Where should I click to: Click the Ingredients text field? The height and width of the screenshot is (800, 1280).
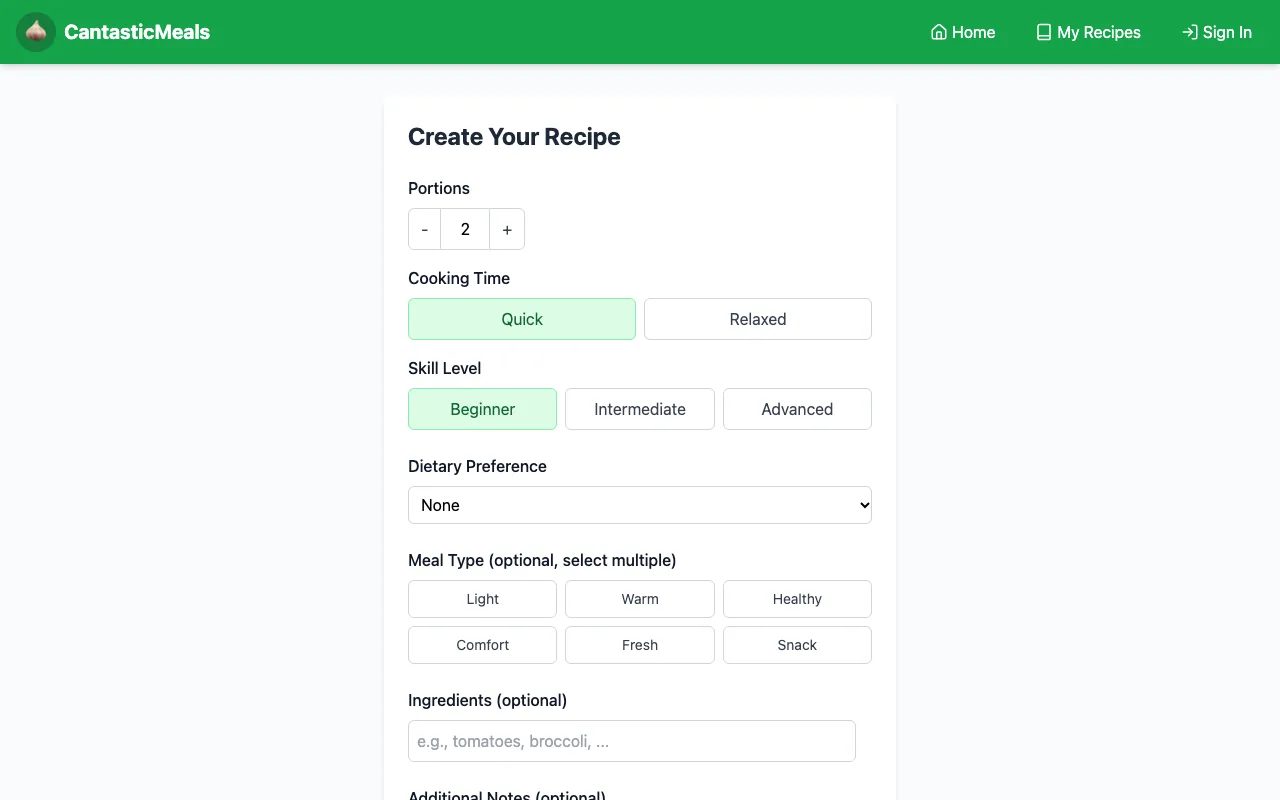coord(632,741)
